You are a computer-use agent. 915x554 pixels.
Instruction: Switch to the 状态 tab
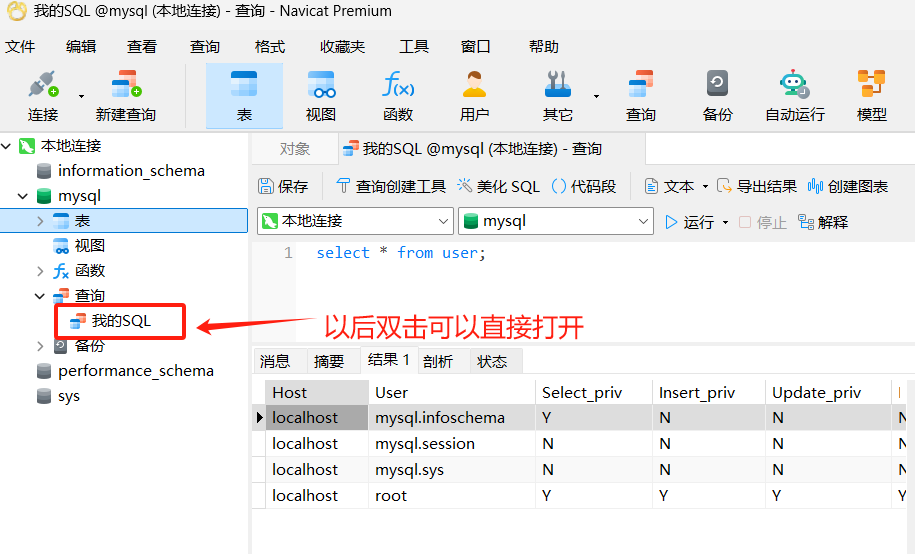tap(492, 361)
